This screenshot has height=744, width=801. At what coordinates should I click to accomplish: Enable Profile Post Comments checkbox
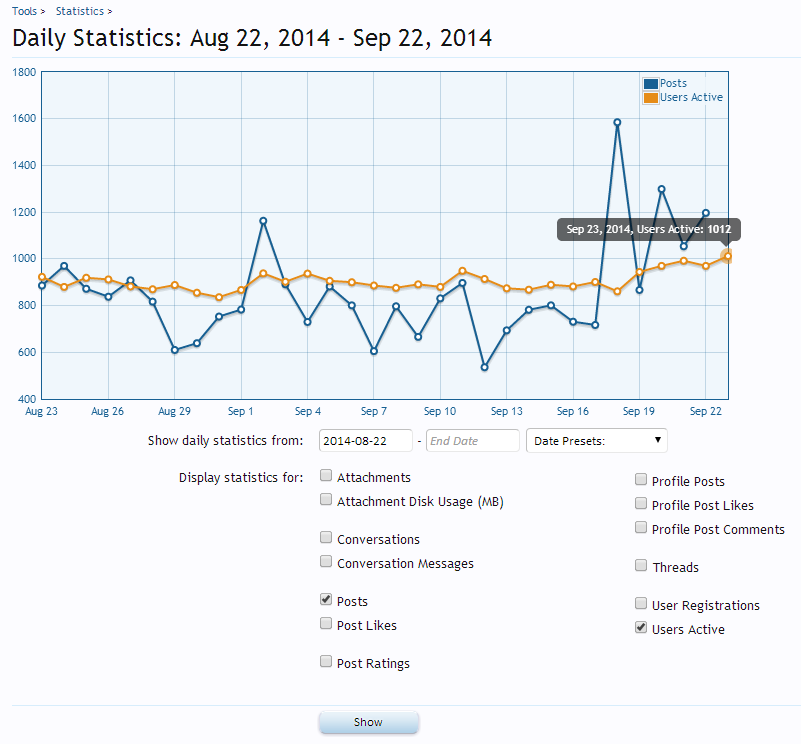point(641,527)
